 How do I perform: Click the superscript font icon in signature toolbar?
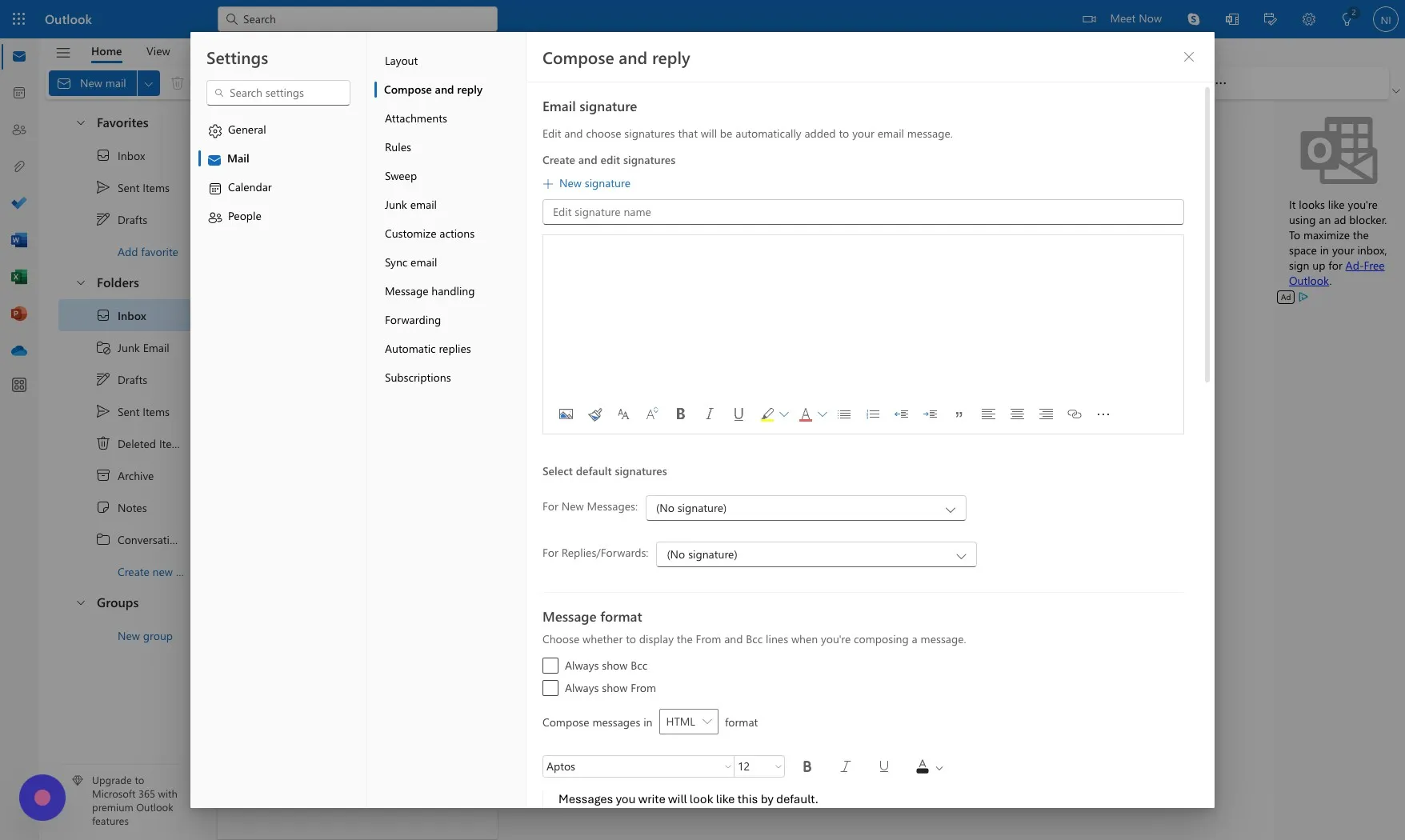coord(652,414)
